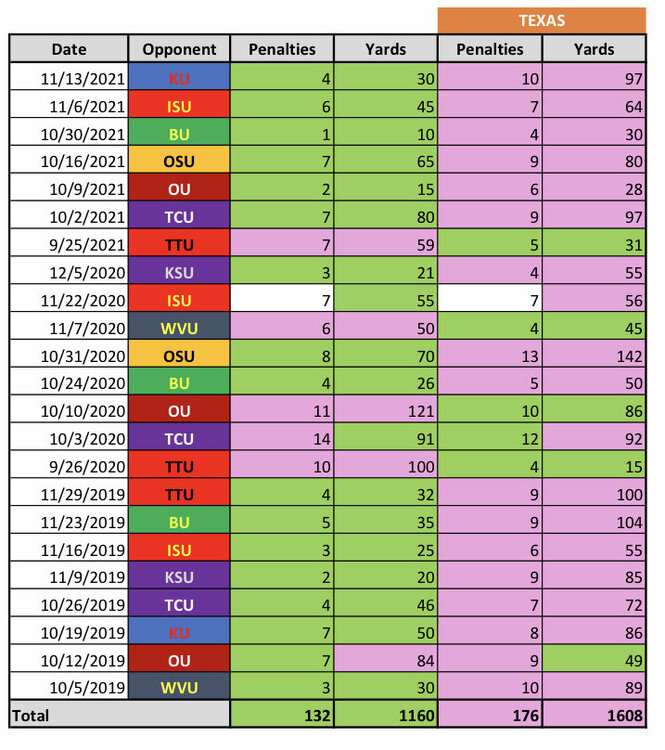
Task: Select the 12/5/2020 date cell
Action: point(69,271)
